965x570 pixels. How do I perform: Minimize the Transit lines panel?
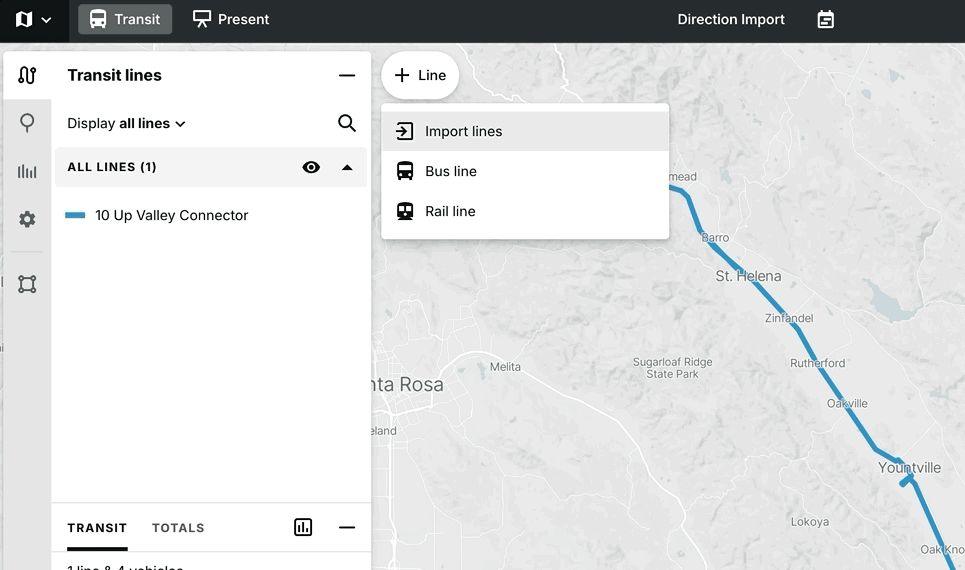pyautogui.click(x=347, y=75)
